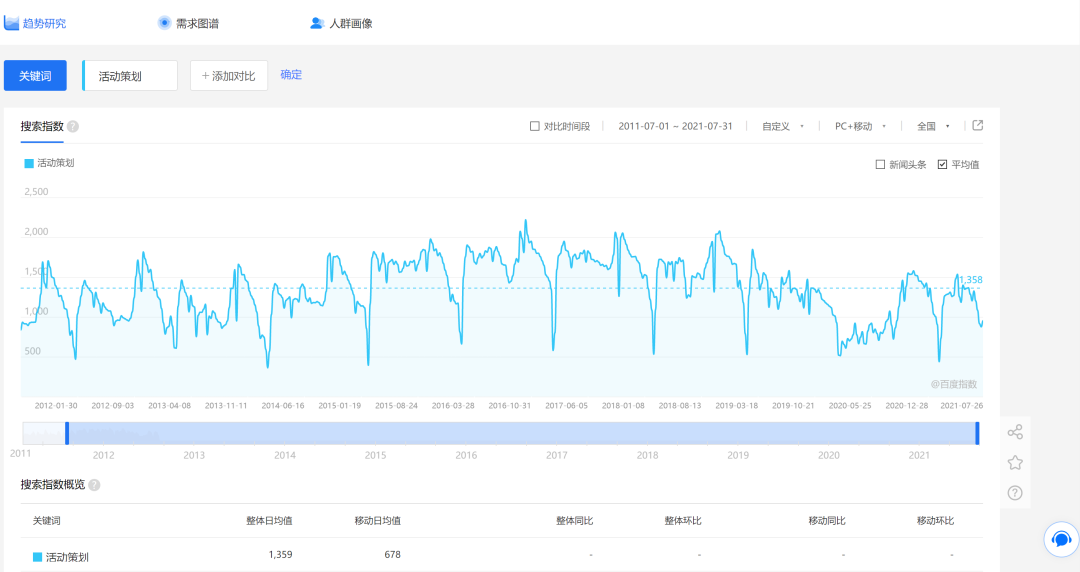Click the 1,358 average line label
The image size is (1080, 572).
[970, 280]
